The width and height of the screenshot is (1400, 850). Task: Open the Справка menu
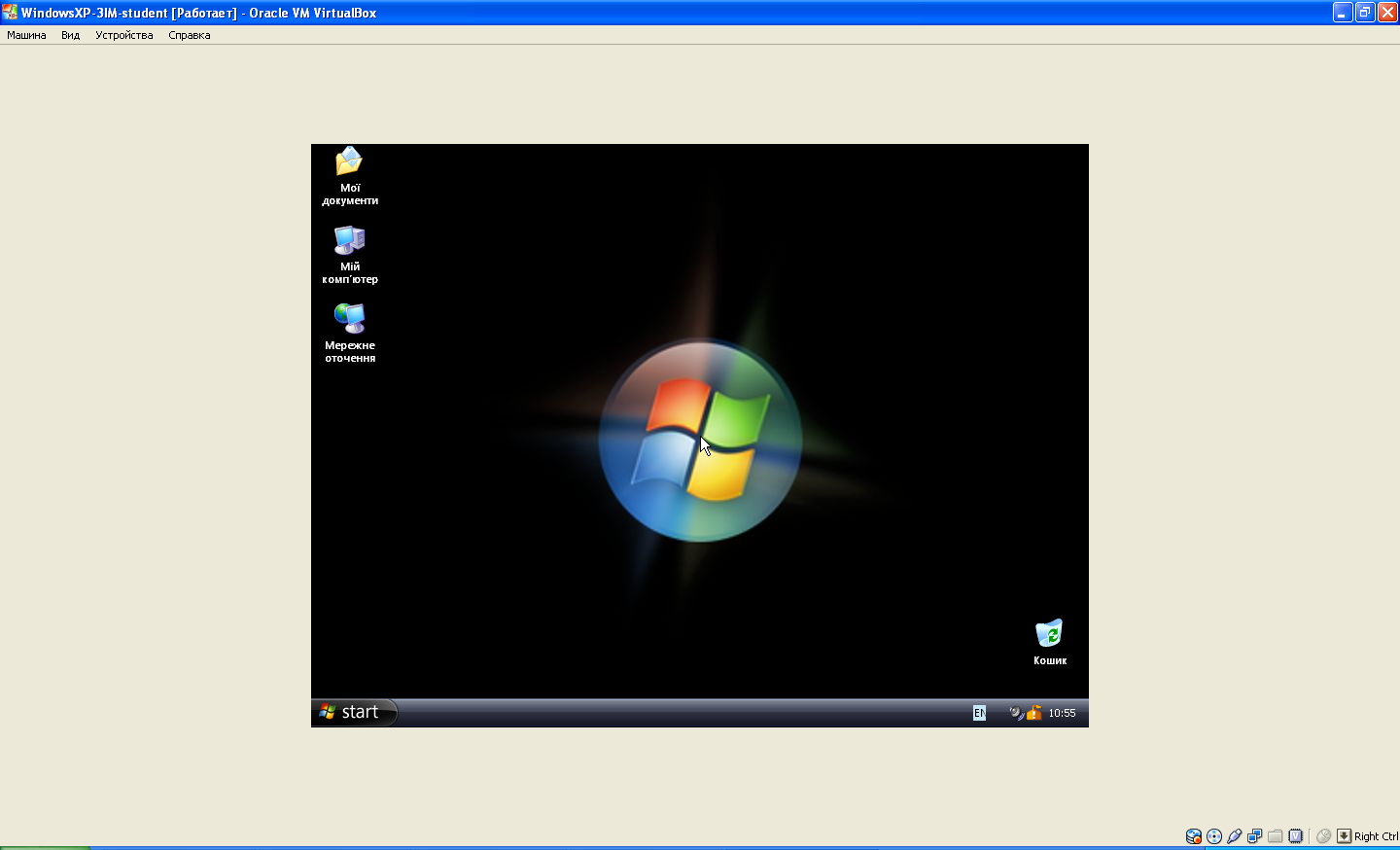(189, 35)
